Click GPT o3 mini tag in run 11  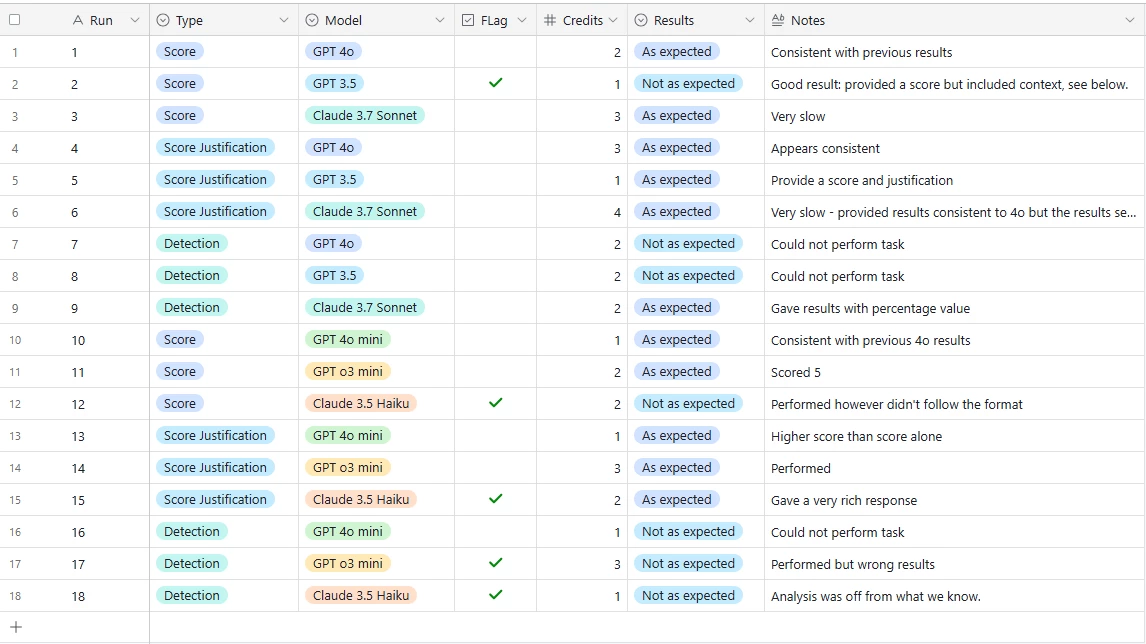tap(348, 371)
